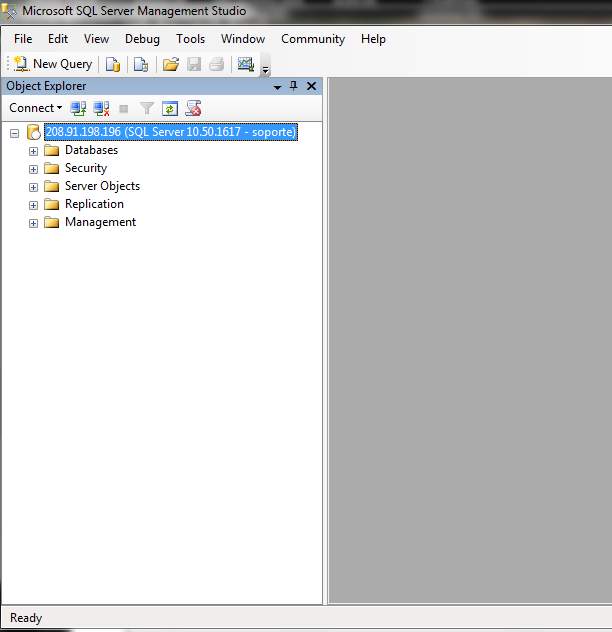The height and width of the screenshot is (632, 612).
Task: Click Database Engine Query toolbar icon
Action: [113, 64]
